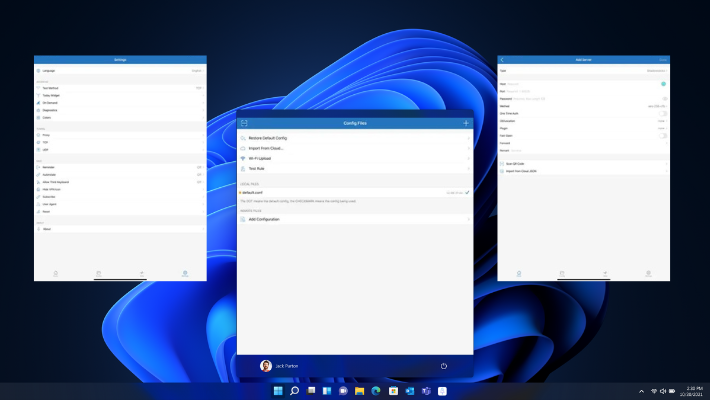Viewport: 710px width, 400px height.
Task: Click the Today Widget icon in Settings window
Action: (x=38, y=96)
